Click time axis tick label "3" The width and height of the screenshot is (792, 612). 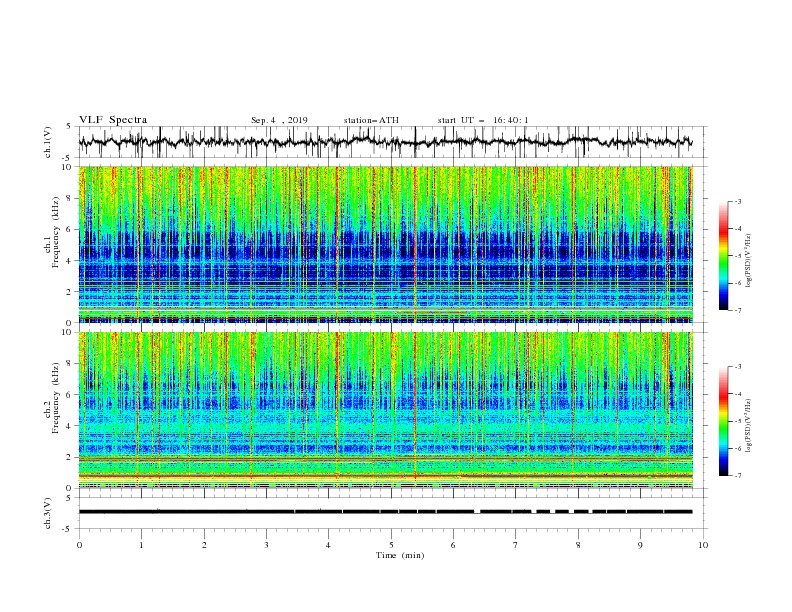266,545
